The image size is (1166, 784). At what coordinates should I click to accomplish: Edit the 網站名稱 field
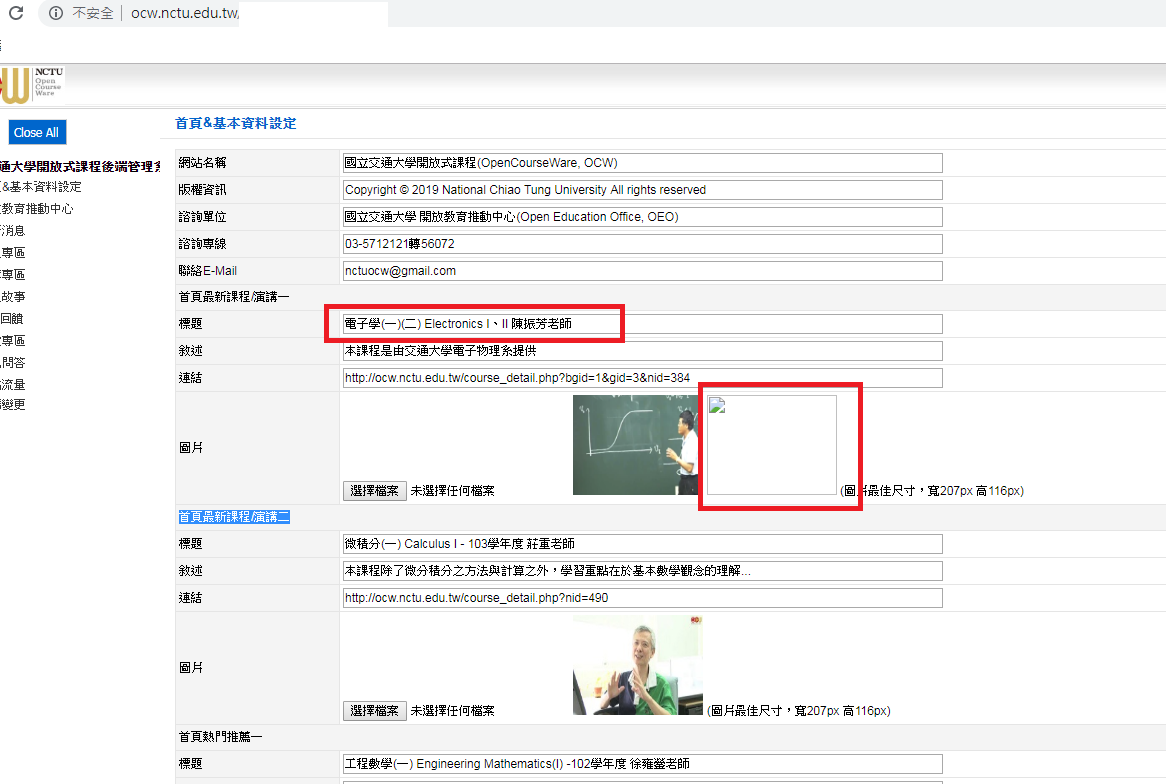642,163
